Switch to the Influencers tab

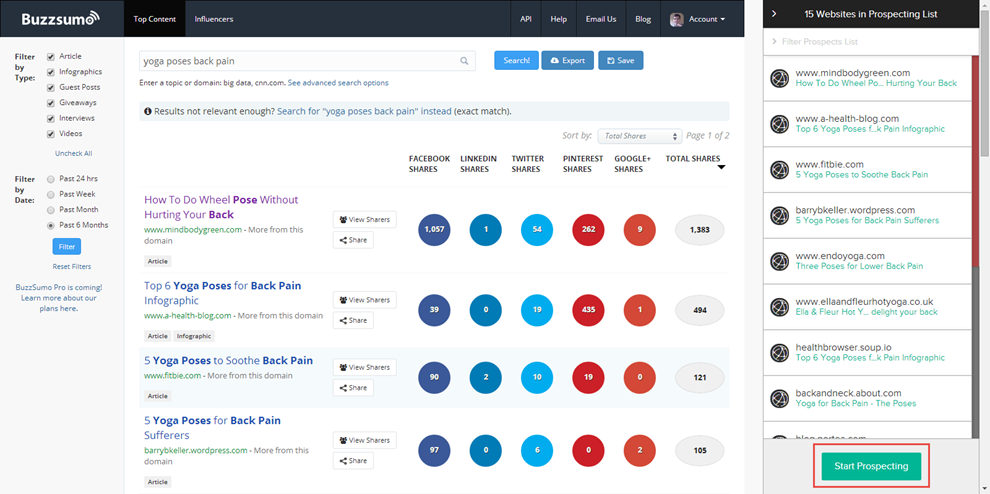click(213, 19)
